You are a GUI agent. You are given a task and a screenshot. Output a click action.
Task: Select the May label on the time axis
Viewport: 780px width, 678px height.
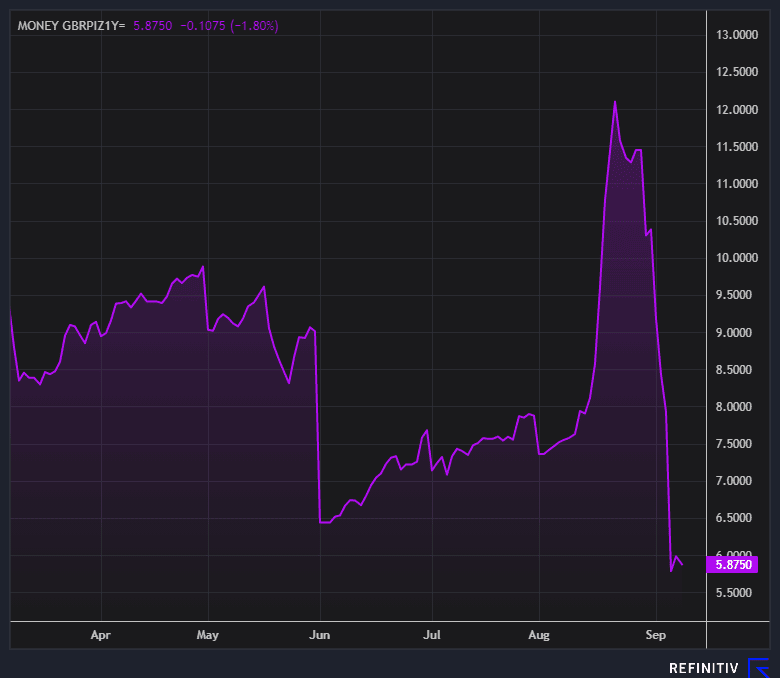click(x=208, y=634)
